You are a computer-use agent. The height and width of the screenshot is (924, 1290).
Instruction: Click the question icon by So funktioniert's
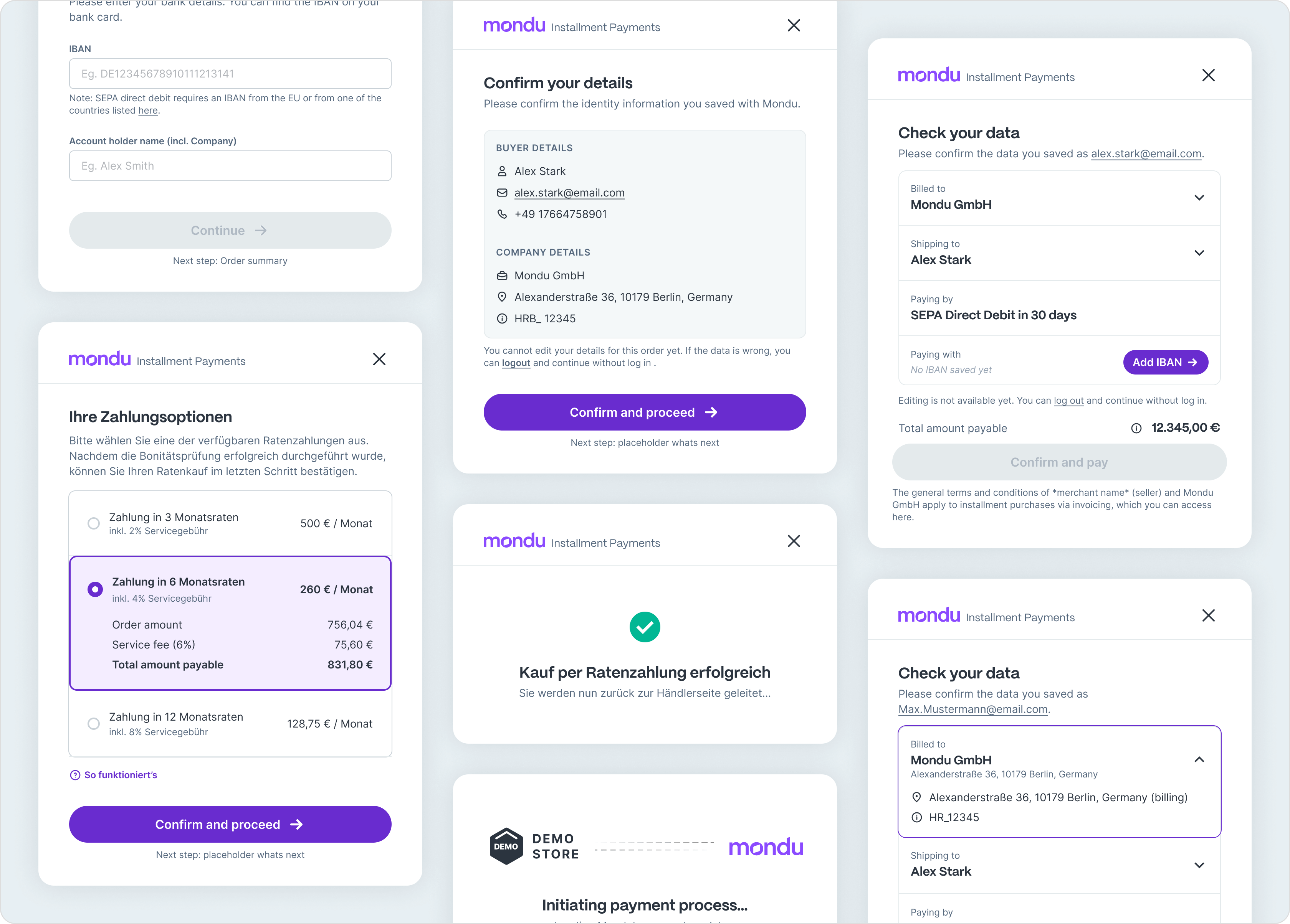coord(75,775)
